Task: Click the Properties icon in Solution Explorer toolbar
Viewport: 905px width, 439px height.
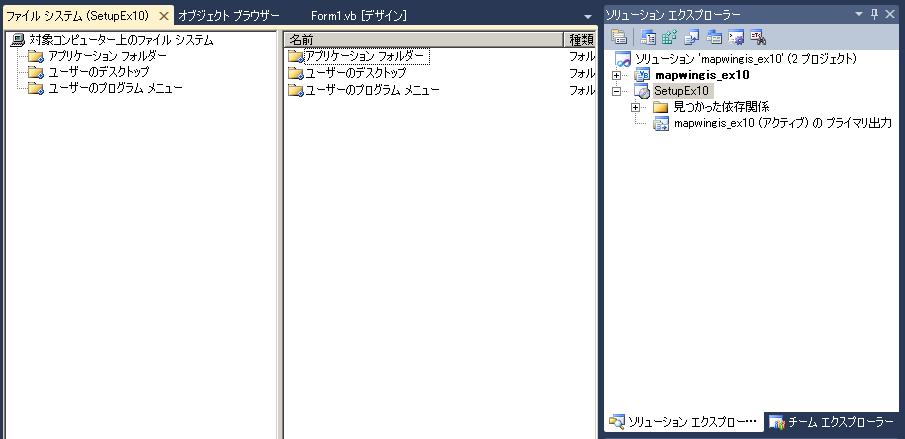Action: [619, 38]
